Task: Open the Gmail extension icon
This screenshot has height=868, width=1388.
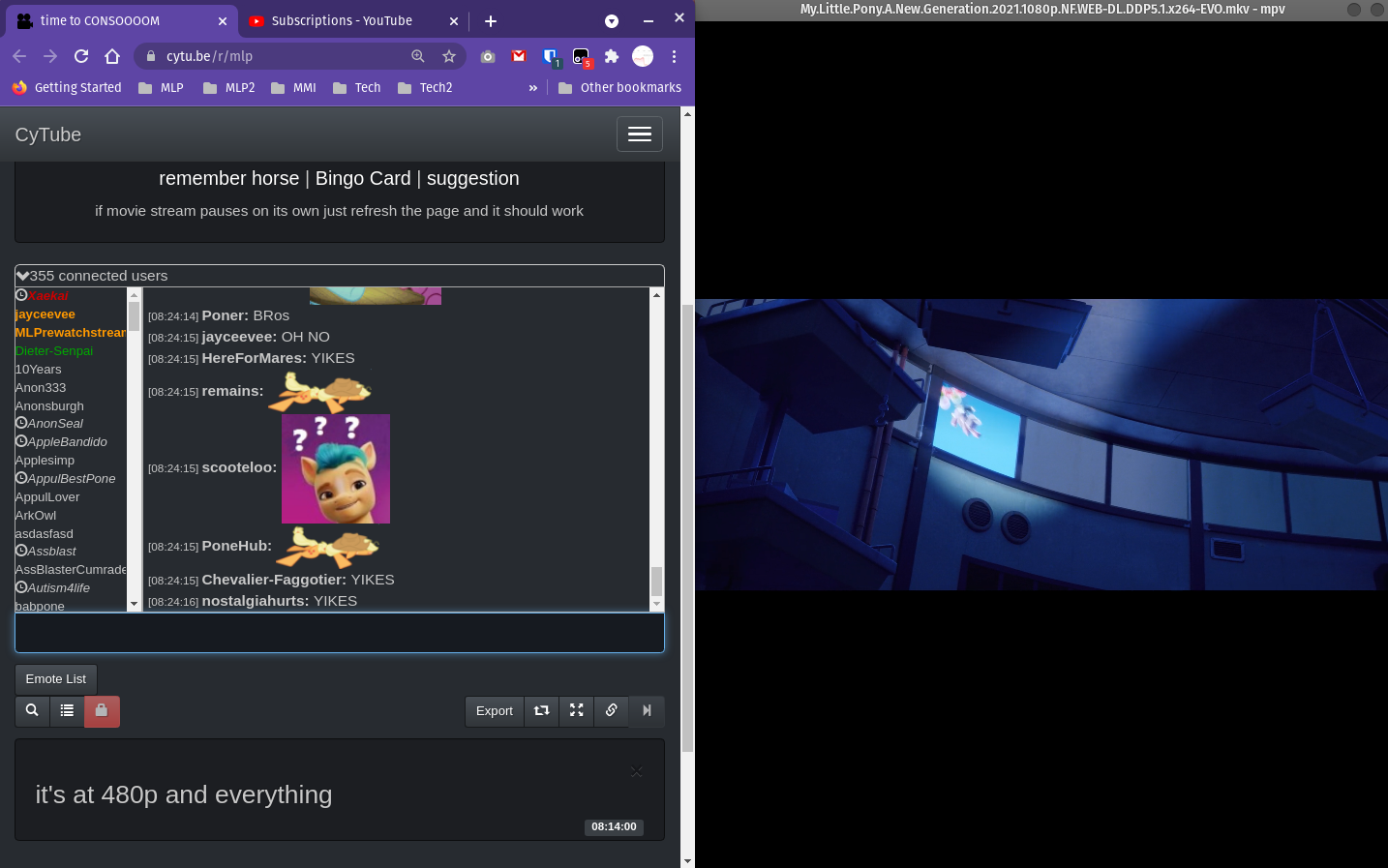Action: [519, 56]
